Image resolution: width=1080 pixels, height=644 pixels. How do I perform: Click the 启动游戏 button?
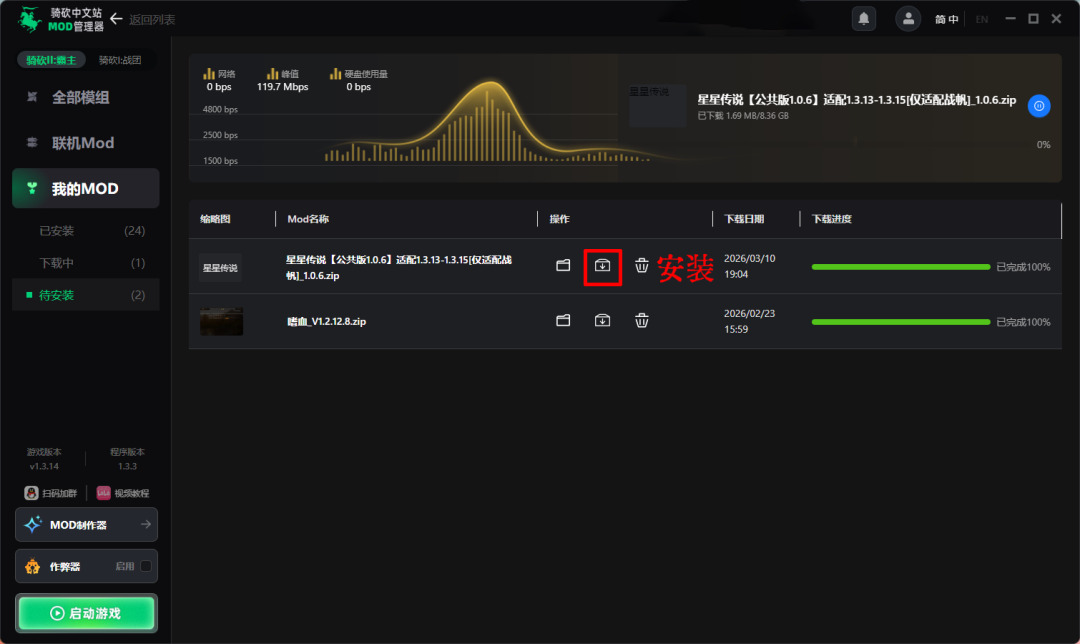(x=86, y=613)
